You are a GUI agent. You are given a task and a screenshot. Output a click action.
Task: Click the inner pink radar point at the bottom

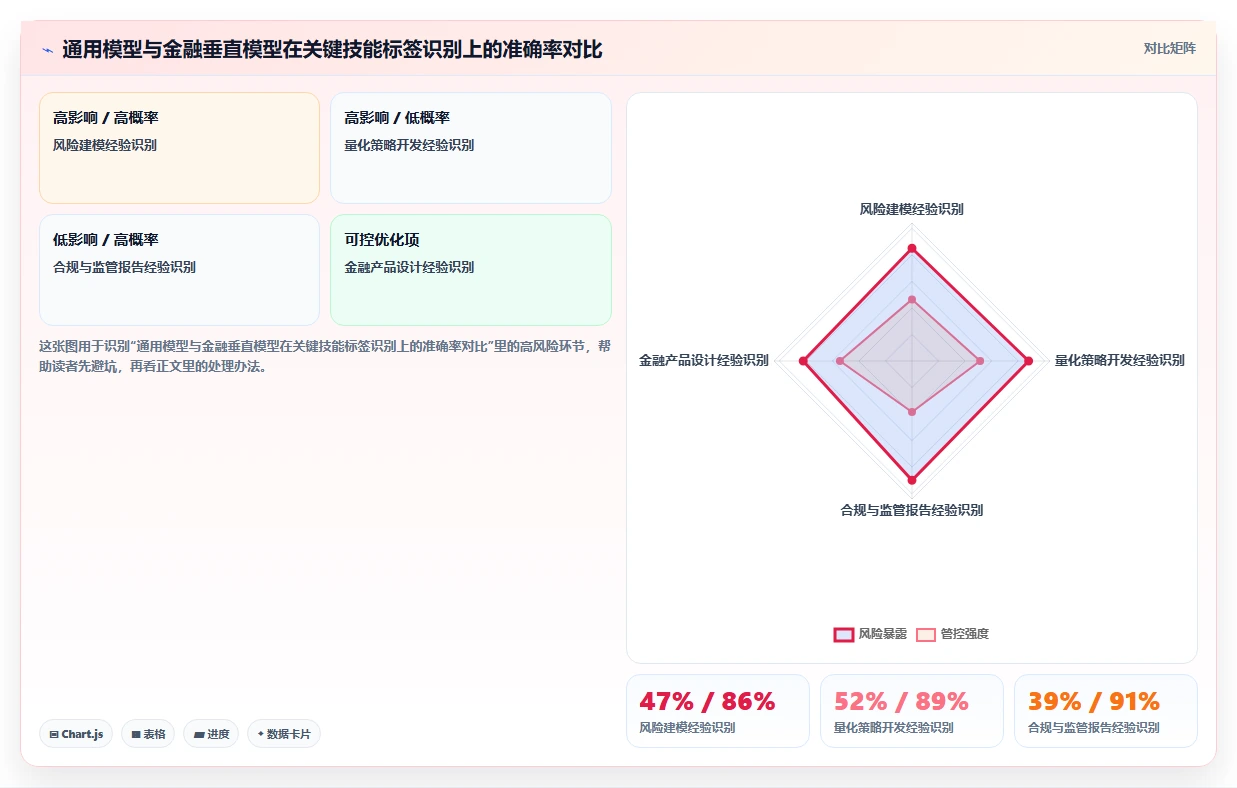point(911,411)
